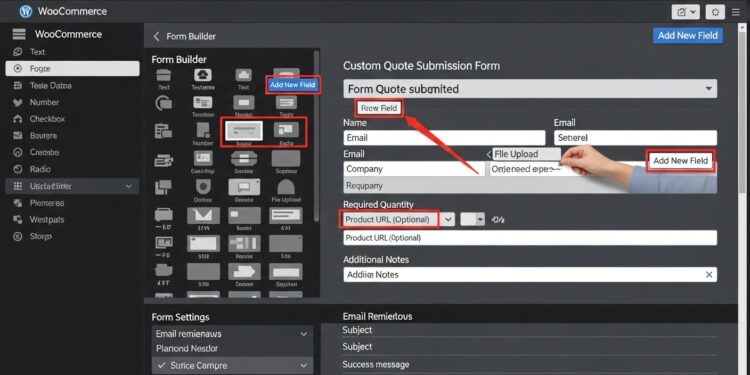Click the Crembe sidebar icon

pyautogui.click(x=18, y=153)
